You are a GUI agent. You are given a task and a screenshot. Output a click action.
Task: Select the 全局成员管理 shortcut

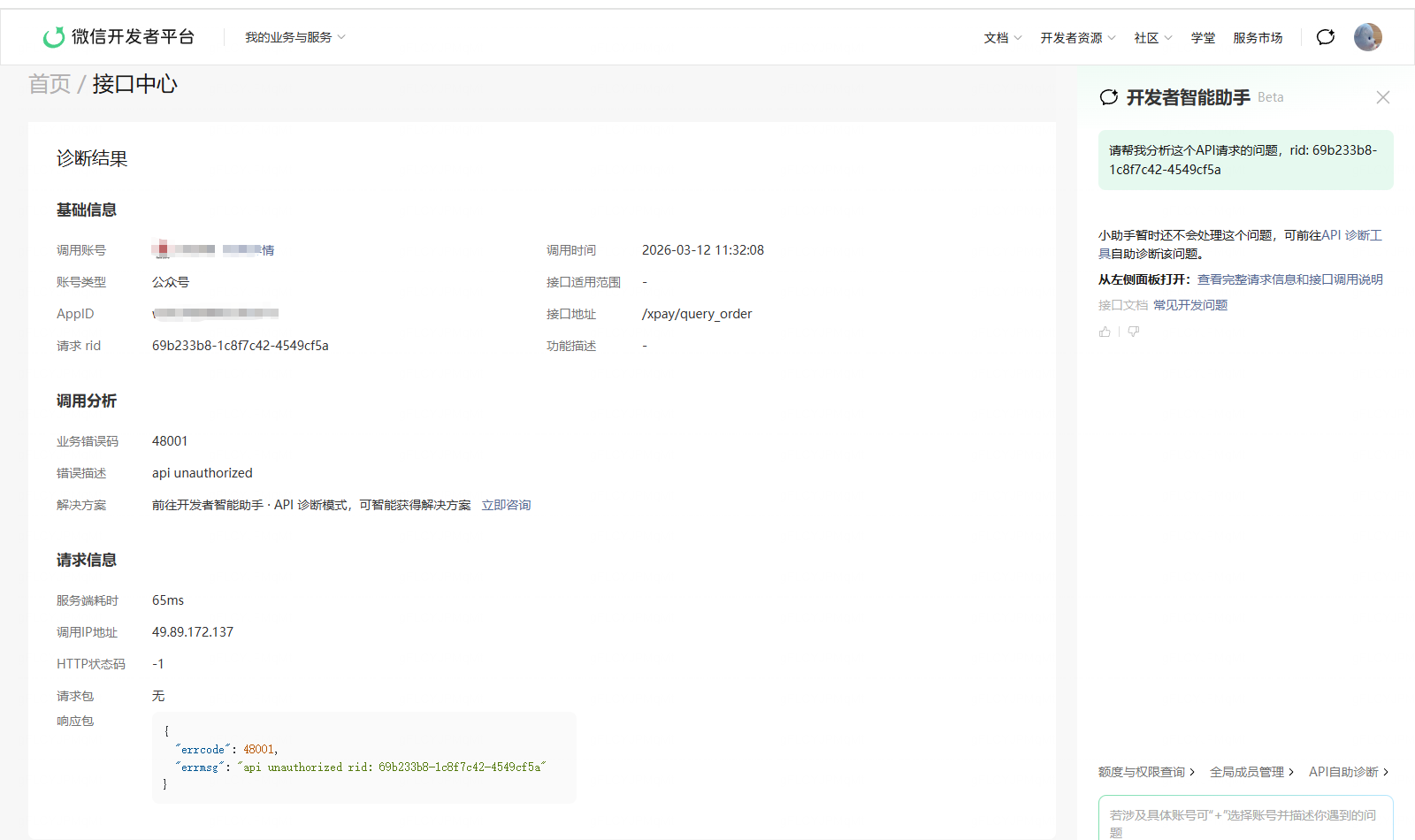1251,772
